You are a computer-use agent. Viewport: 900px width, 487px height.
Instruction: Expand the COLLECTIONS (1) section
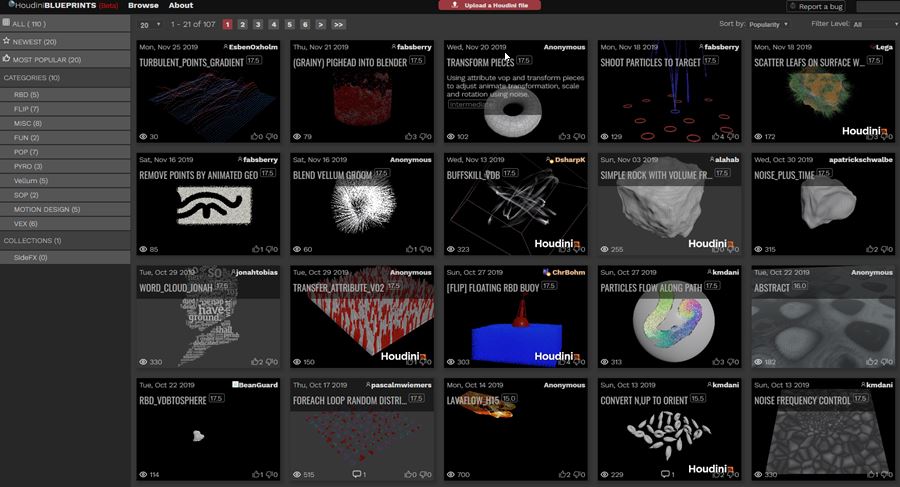click(x=65, y=241)
